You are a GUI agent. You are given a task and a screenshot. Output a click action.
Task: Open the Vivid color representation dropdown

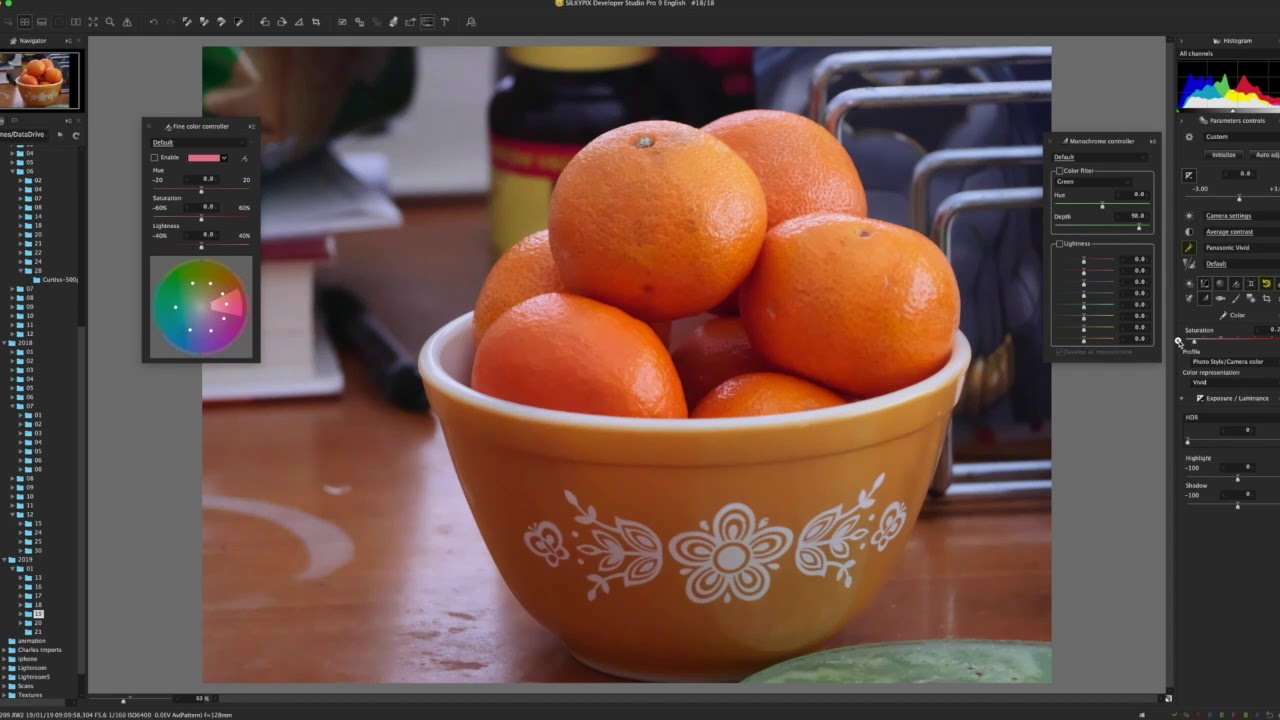[1235, 382]
